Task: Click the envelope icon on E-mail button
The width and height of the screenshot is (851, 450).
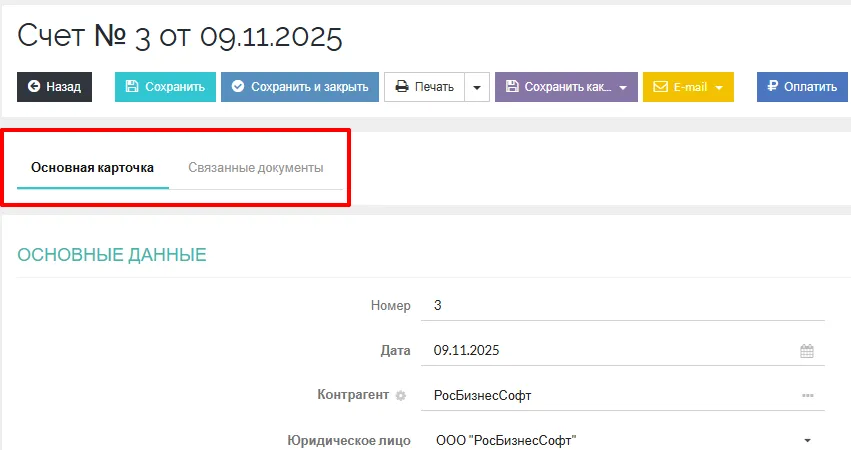Action: point(660,87)
